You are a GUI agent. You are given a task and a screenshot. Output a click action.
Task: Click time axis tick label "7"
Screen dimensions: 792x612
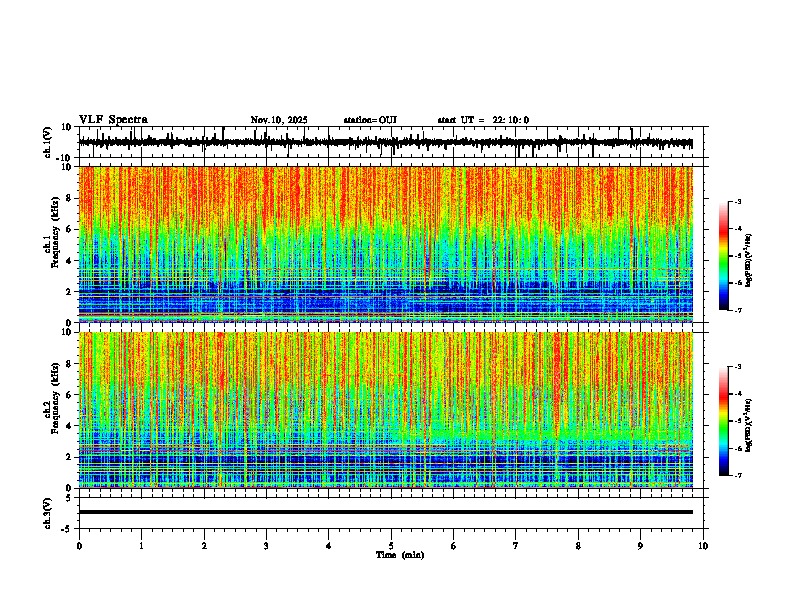click(x=516, y=546)
